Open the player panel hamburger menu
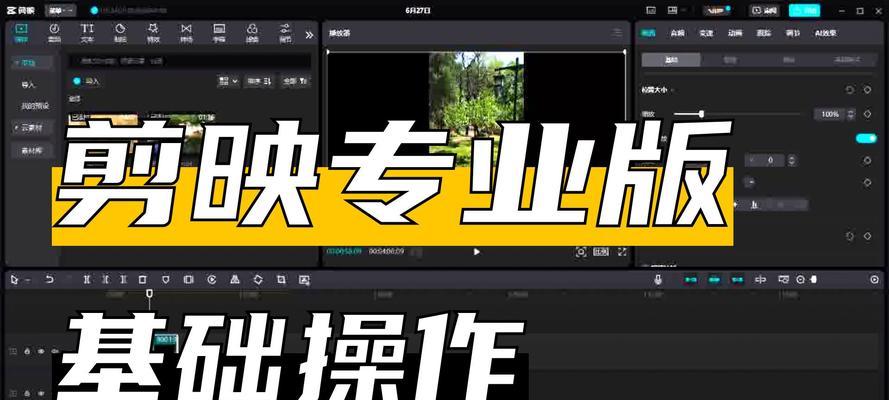This screenshot has width=889, height=400. [x=617, y=33]
